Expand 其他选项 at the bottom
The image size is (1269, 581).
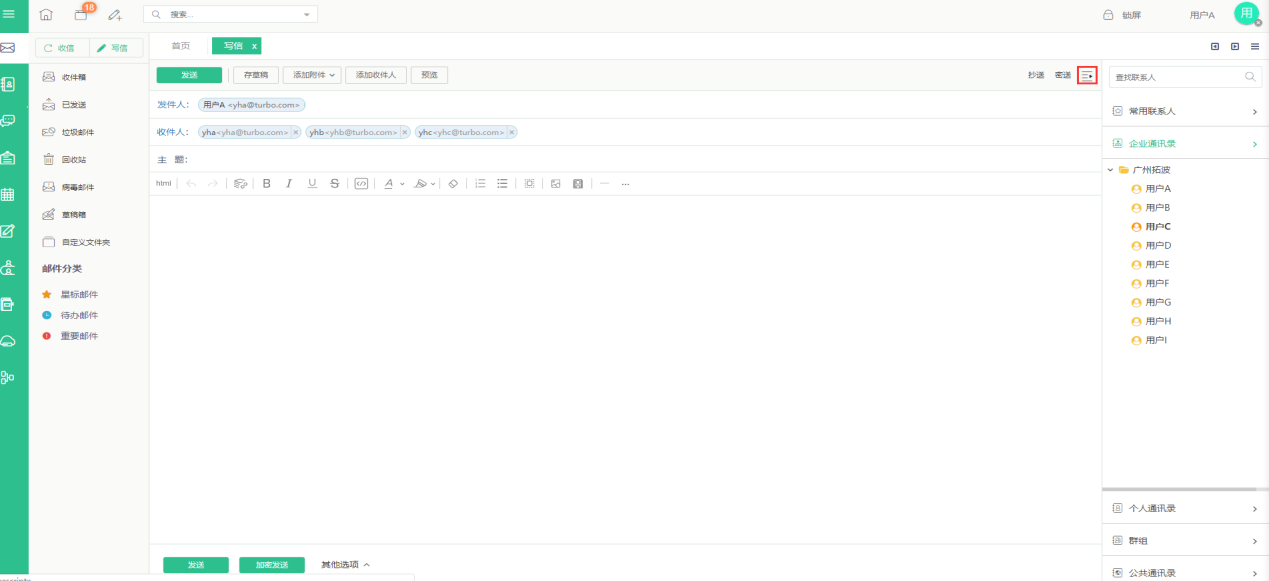(345, 565)
